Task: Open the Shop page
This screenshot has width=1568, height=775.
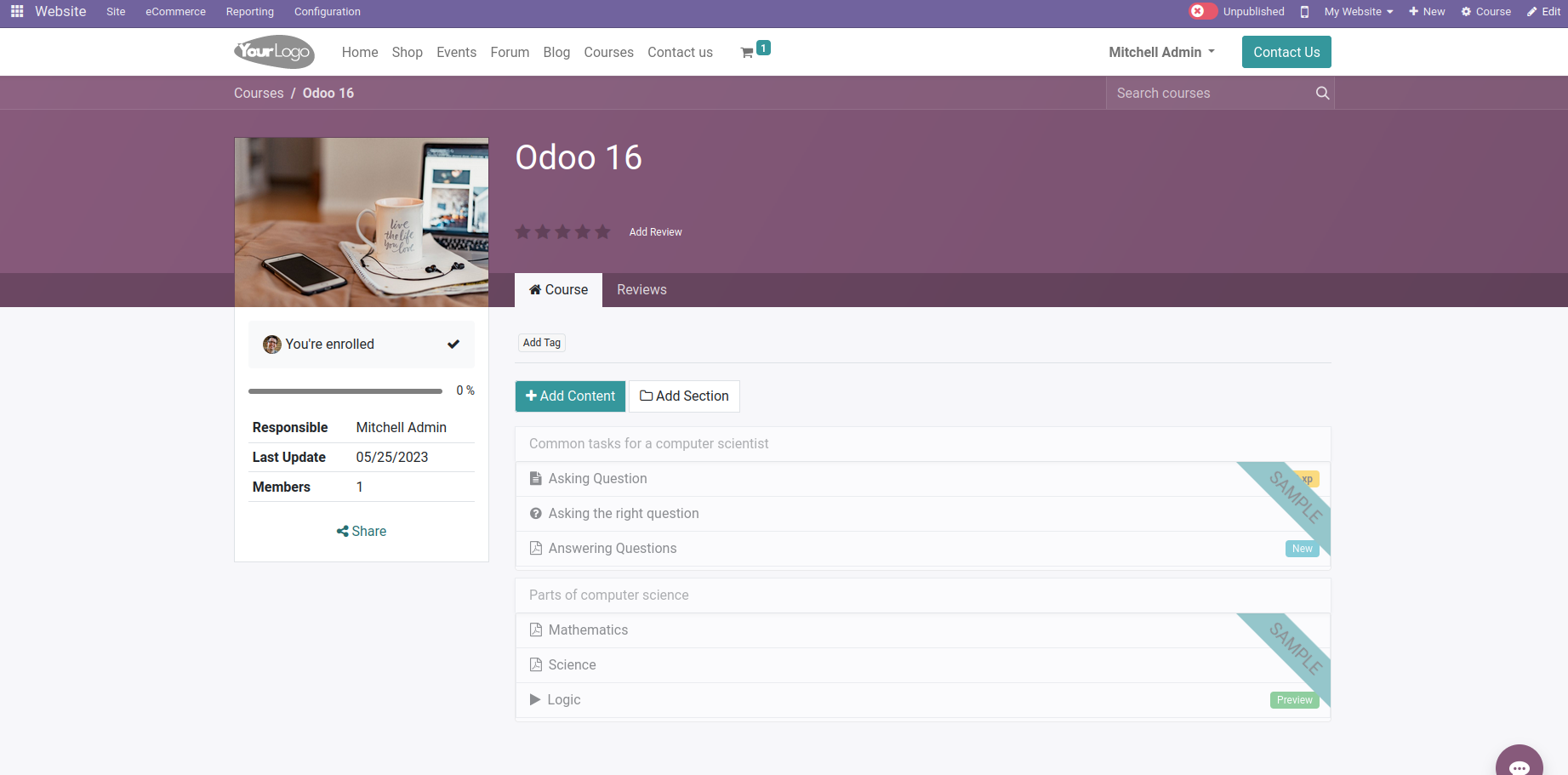Action: coord(408,52)
